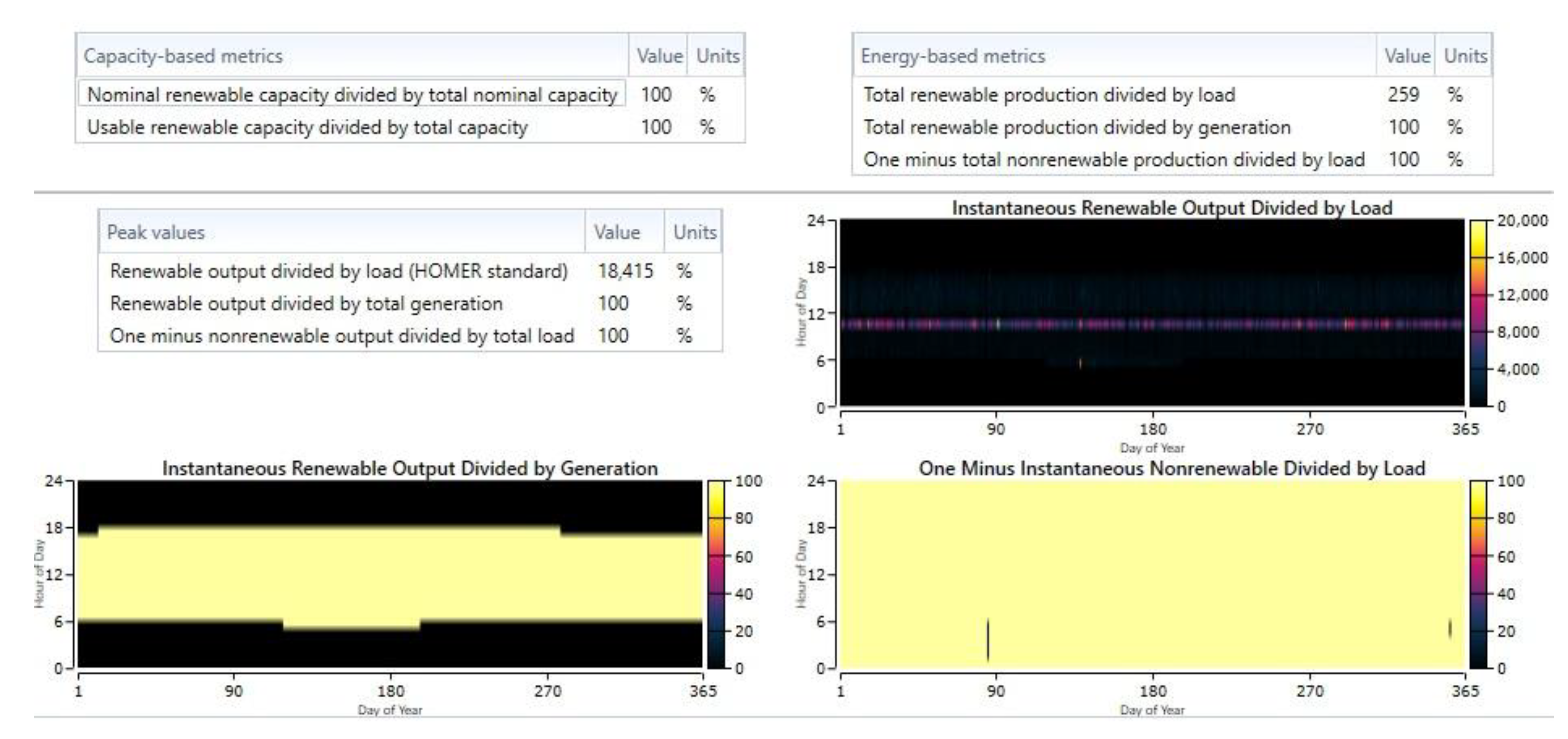Image resolution: width=1568 pixels, height=739 pixels.
Task: Click the color scale of the Divided by Generation heatmap
Action: (716, 574)
